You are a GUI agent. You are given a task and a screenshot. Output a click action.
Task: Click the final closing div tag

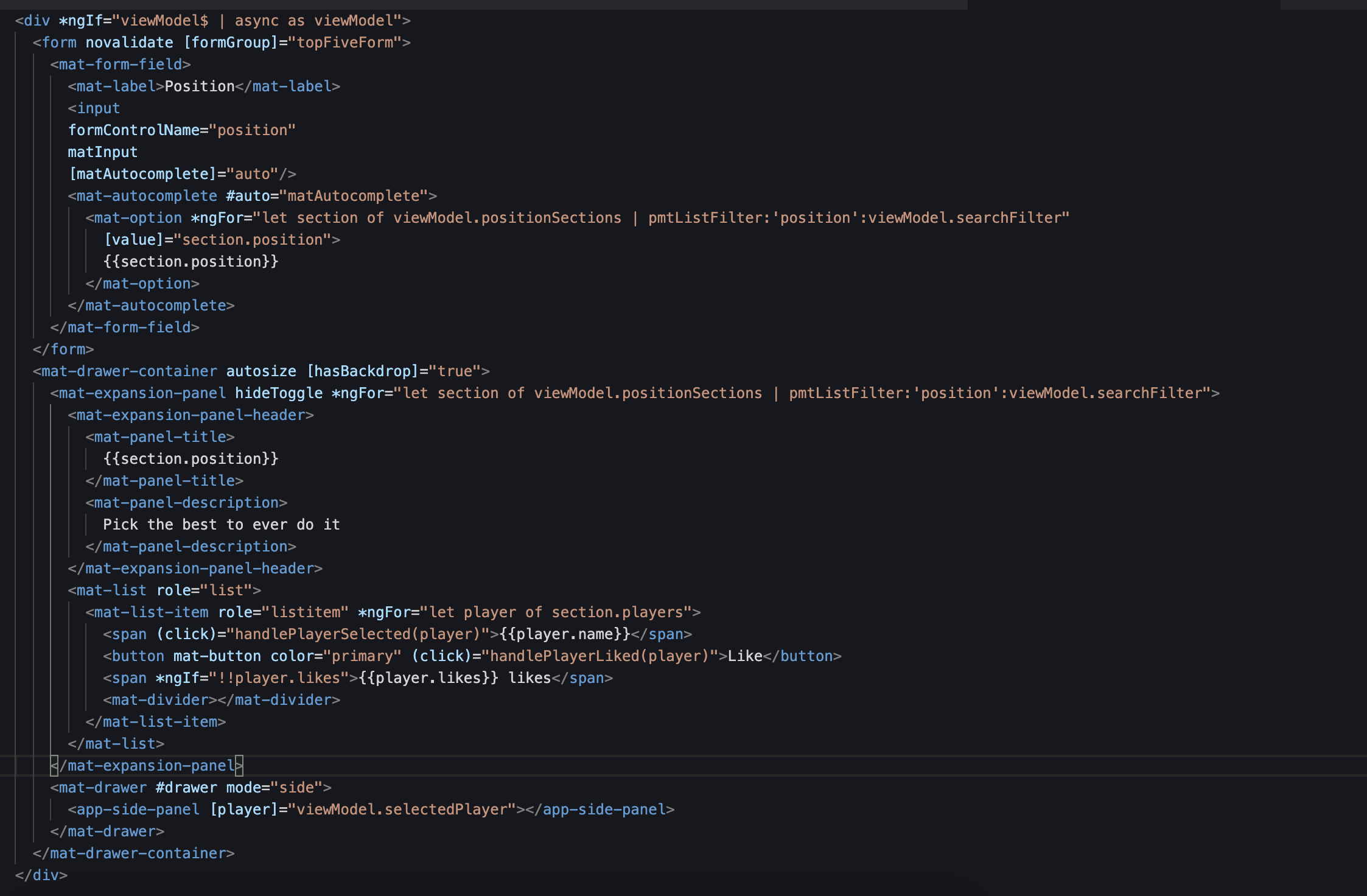pos(41,875)
